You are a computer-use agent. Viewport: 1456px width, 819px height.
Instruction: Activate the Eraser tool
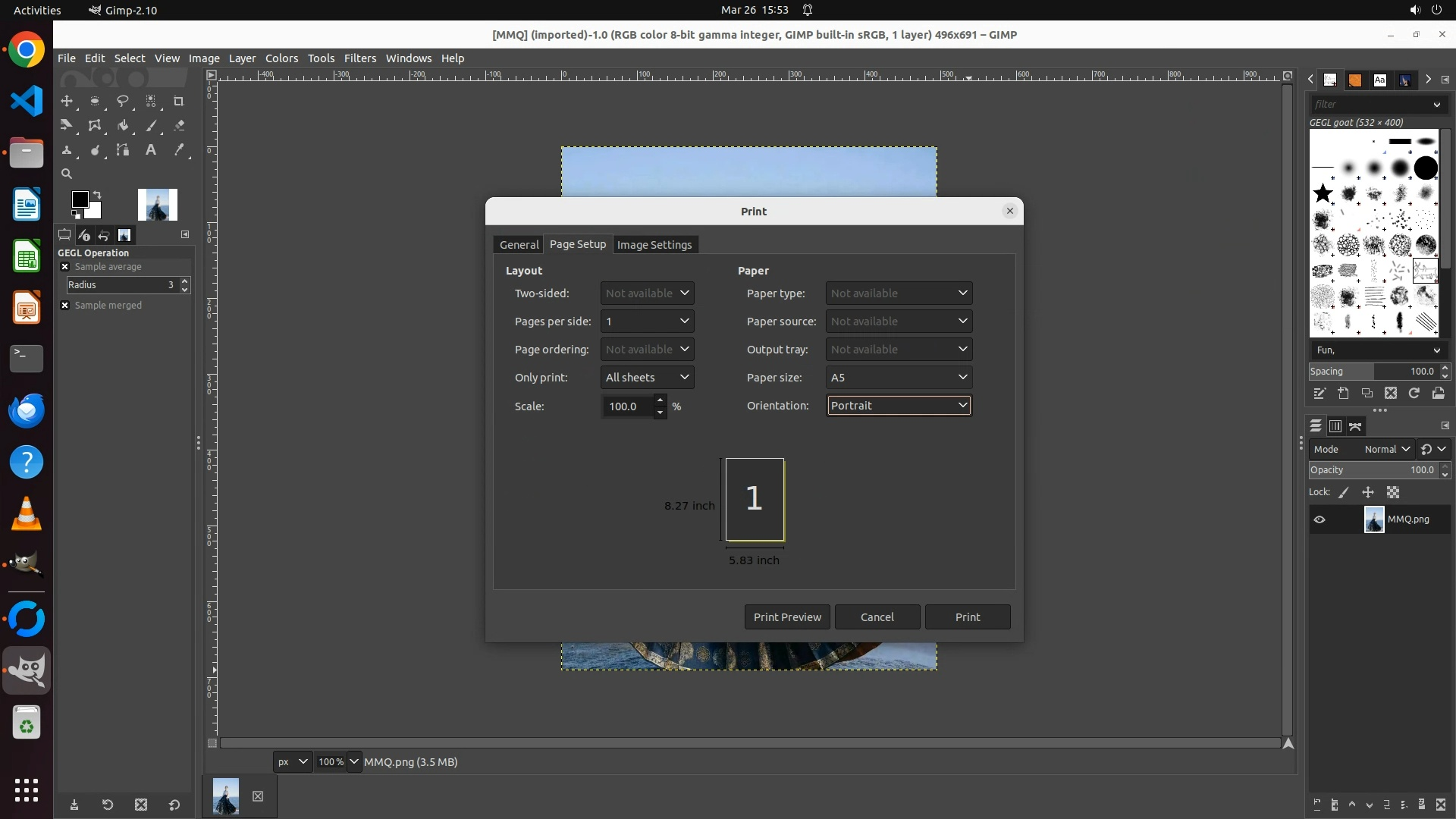point(179,126)
